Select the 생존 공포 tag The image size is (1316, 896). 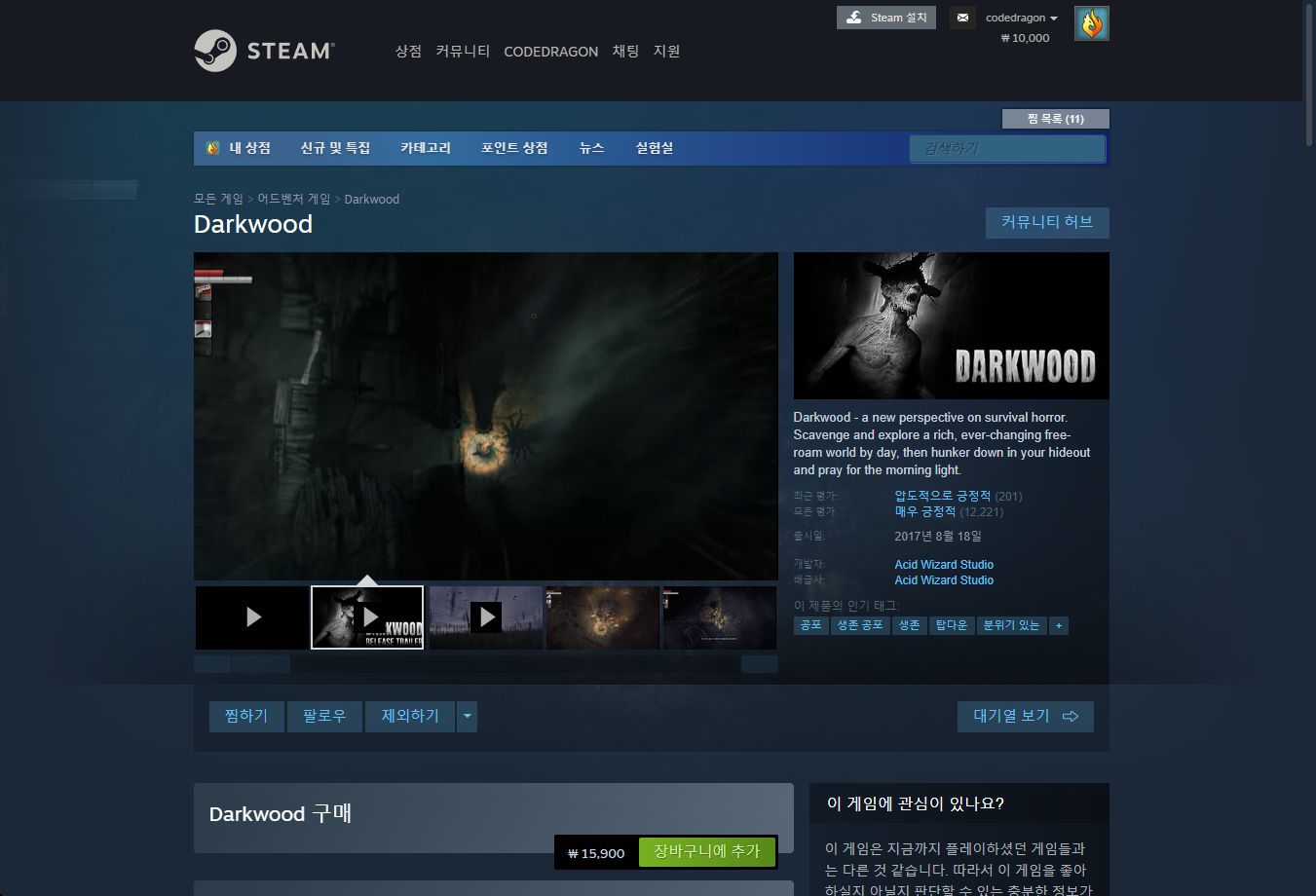click(x=860, y=625)
